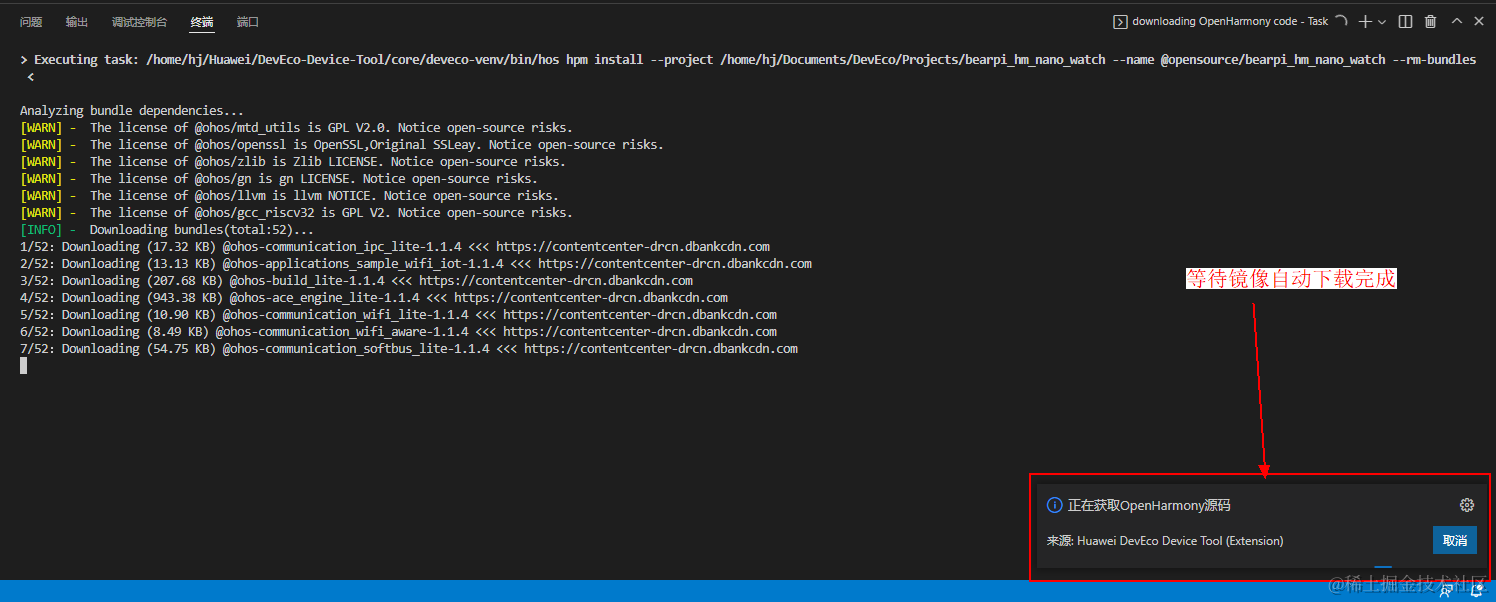Screen dimensions: 1496x602
Task: Open notifications bell in status bar
Action: point(1477,591)
